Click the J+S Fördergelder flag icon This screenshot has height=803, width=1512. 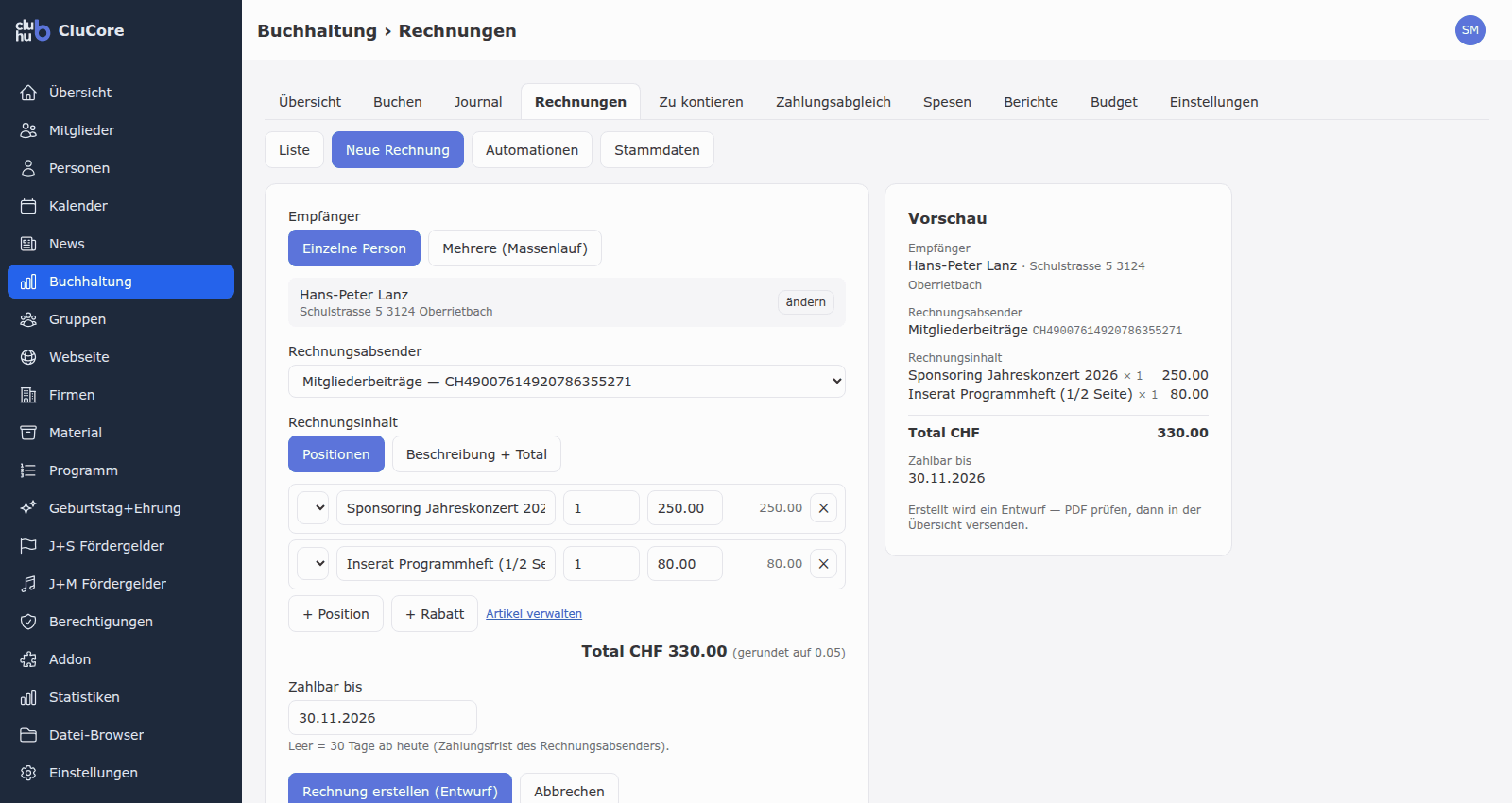[x=28, y=546]
